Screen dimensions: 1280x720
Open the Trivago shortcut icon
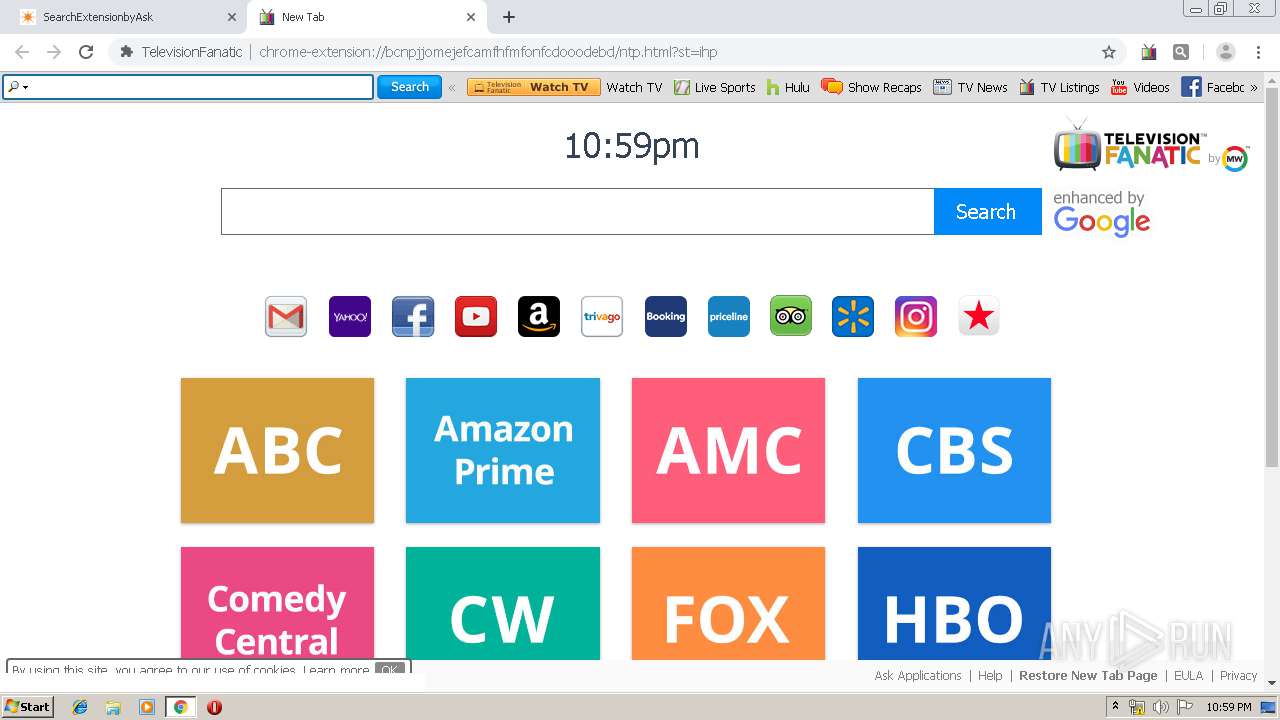point(602,317)
